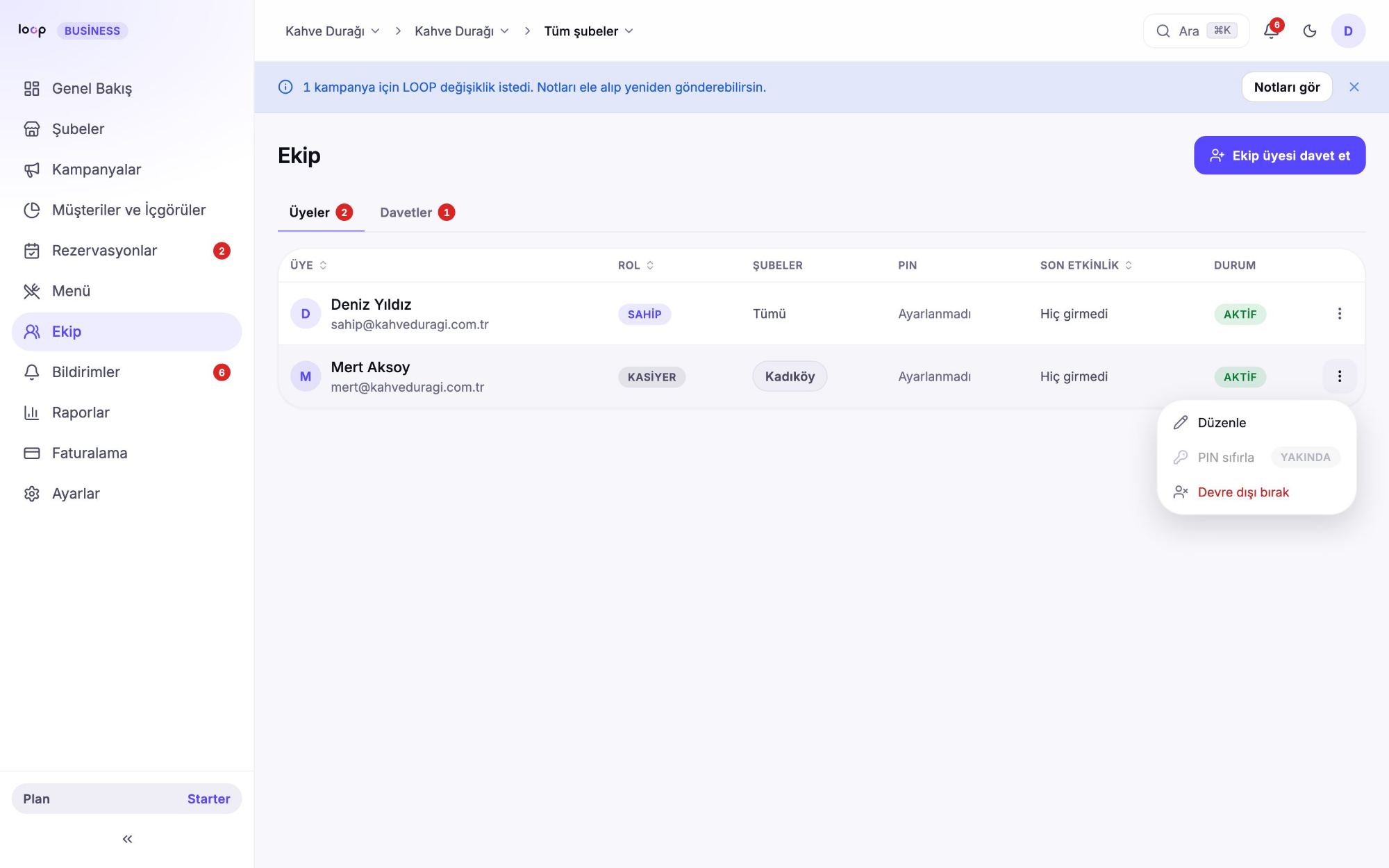This screenshot has width=1389, height=868.
Task: Click the Rezervasyonlar calendar icon
Action: (x=32, y=251)
